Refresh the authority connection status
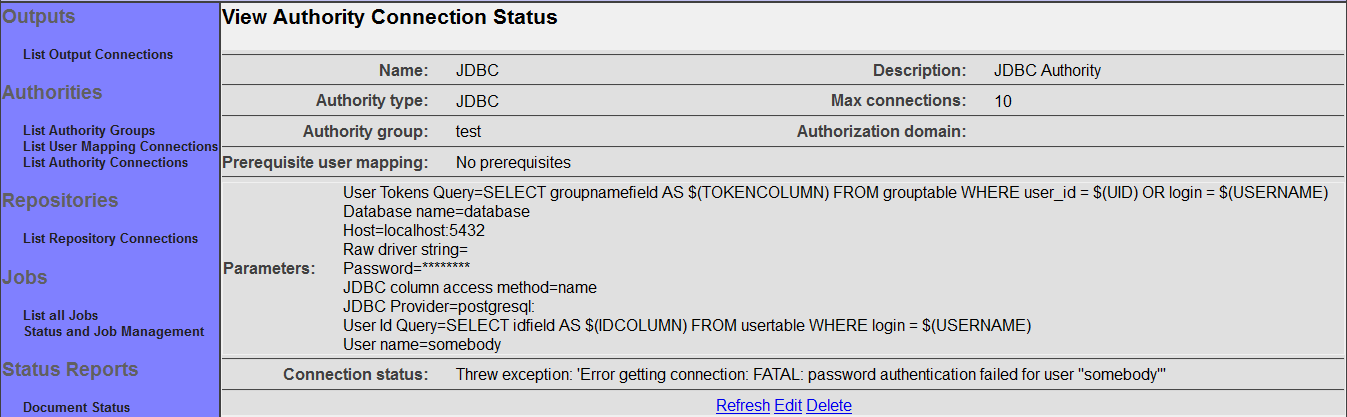Viewport: 1347px width, 417px height. pyautogui.click(x=743, y=405)
